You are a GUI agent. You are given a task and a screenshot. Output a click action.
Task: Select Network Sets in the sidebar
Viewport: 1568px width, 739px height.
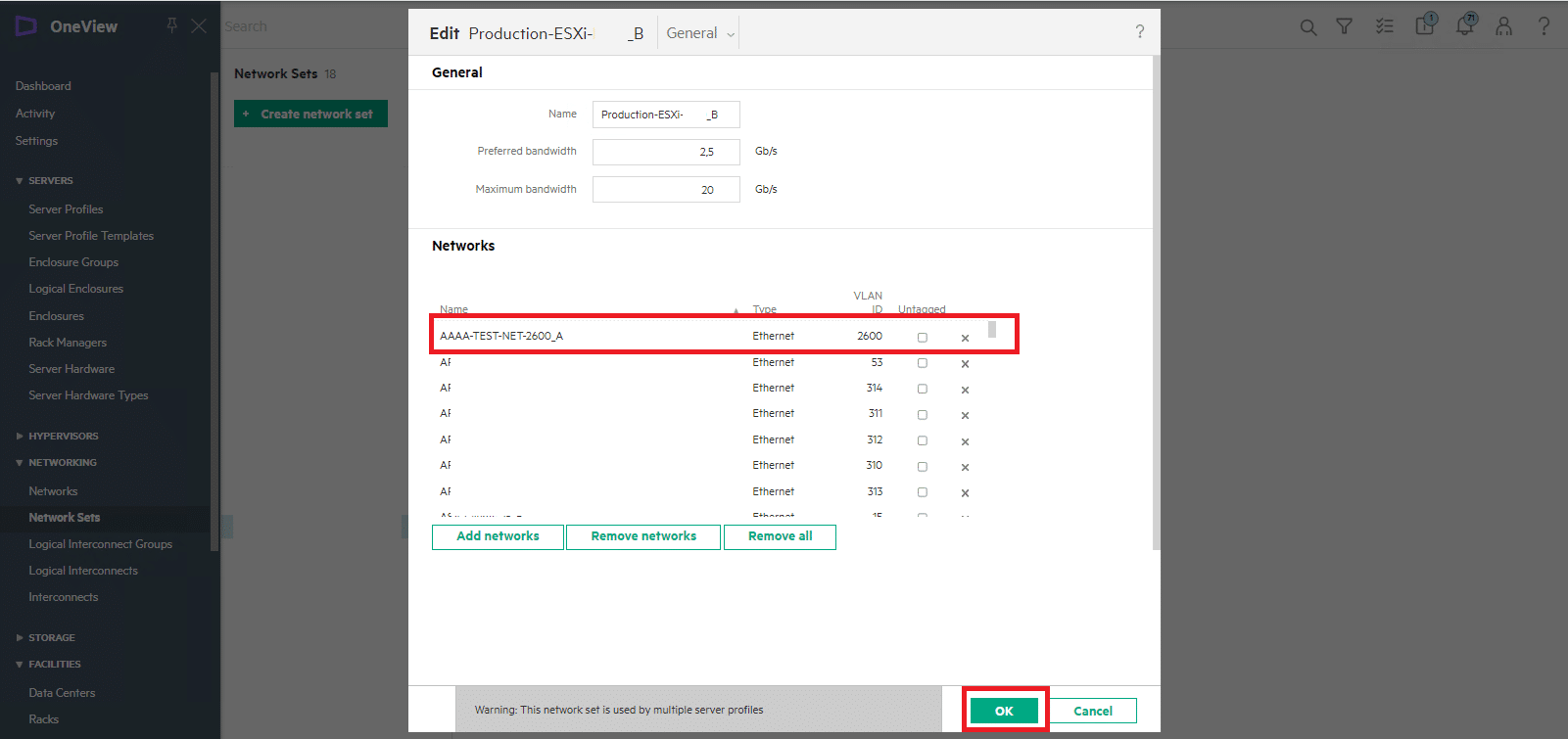[64, 518]
